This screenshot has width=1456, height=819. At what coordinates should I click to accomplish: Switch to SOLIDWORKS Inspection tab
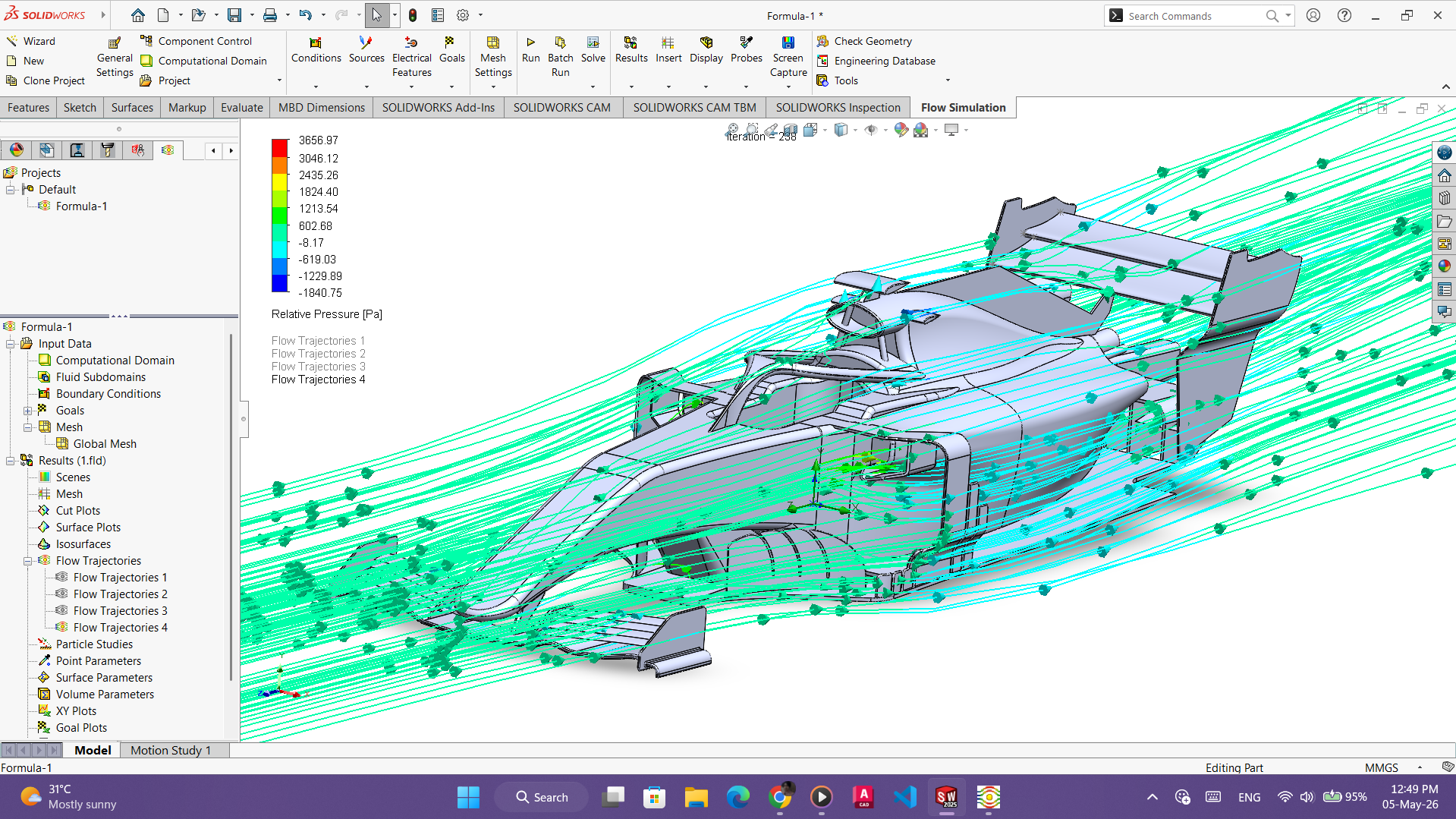[x=838, y=108]
